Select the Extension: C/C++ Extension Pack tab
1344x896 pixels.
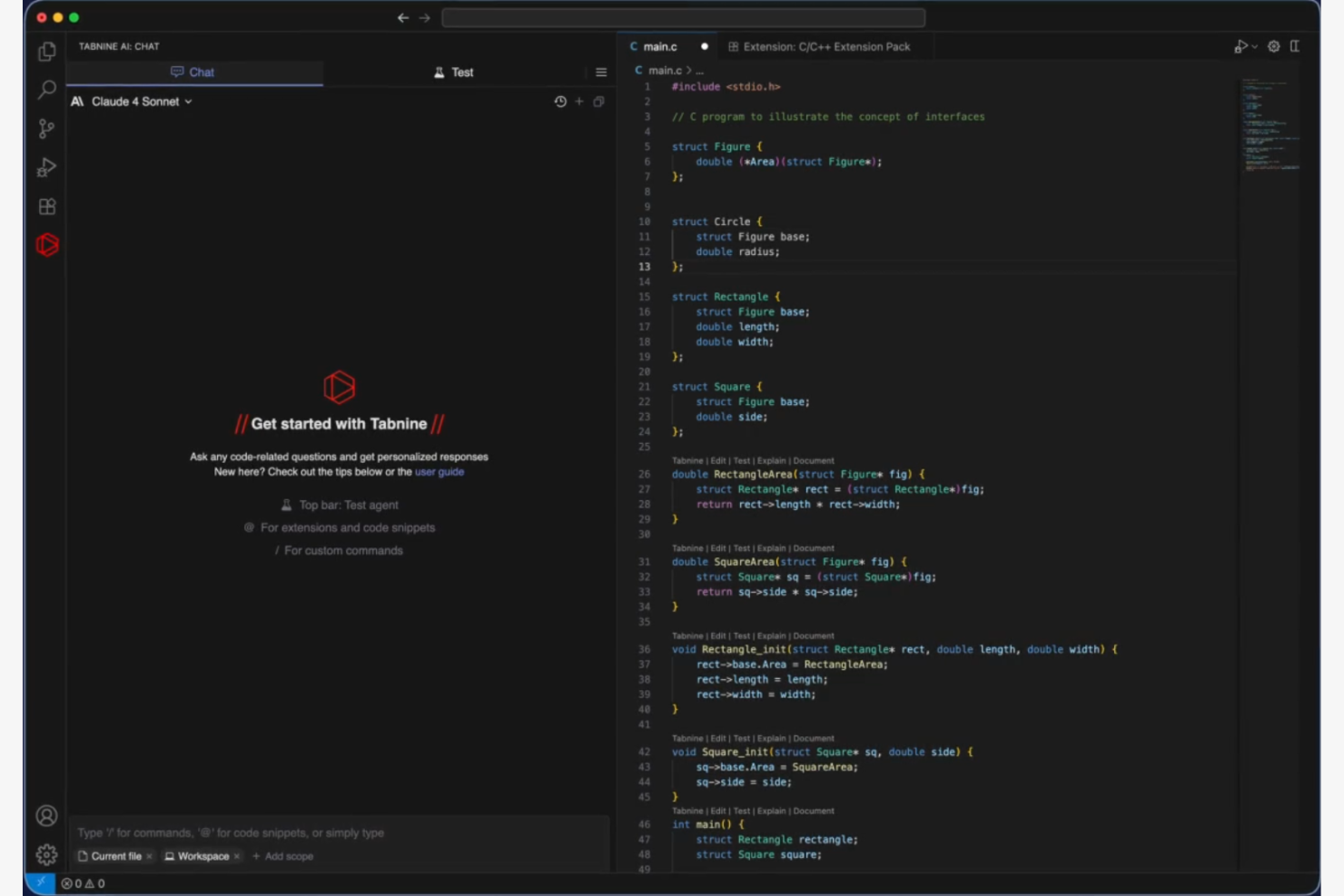click(x=822, y=46)
